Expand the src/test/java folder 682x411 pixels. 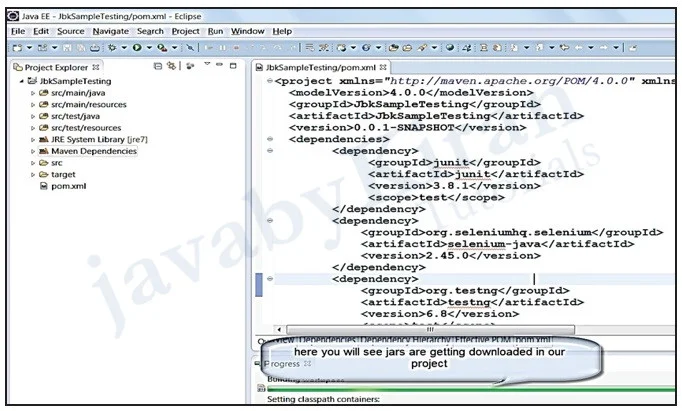pos(33,117)
